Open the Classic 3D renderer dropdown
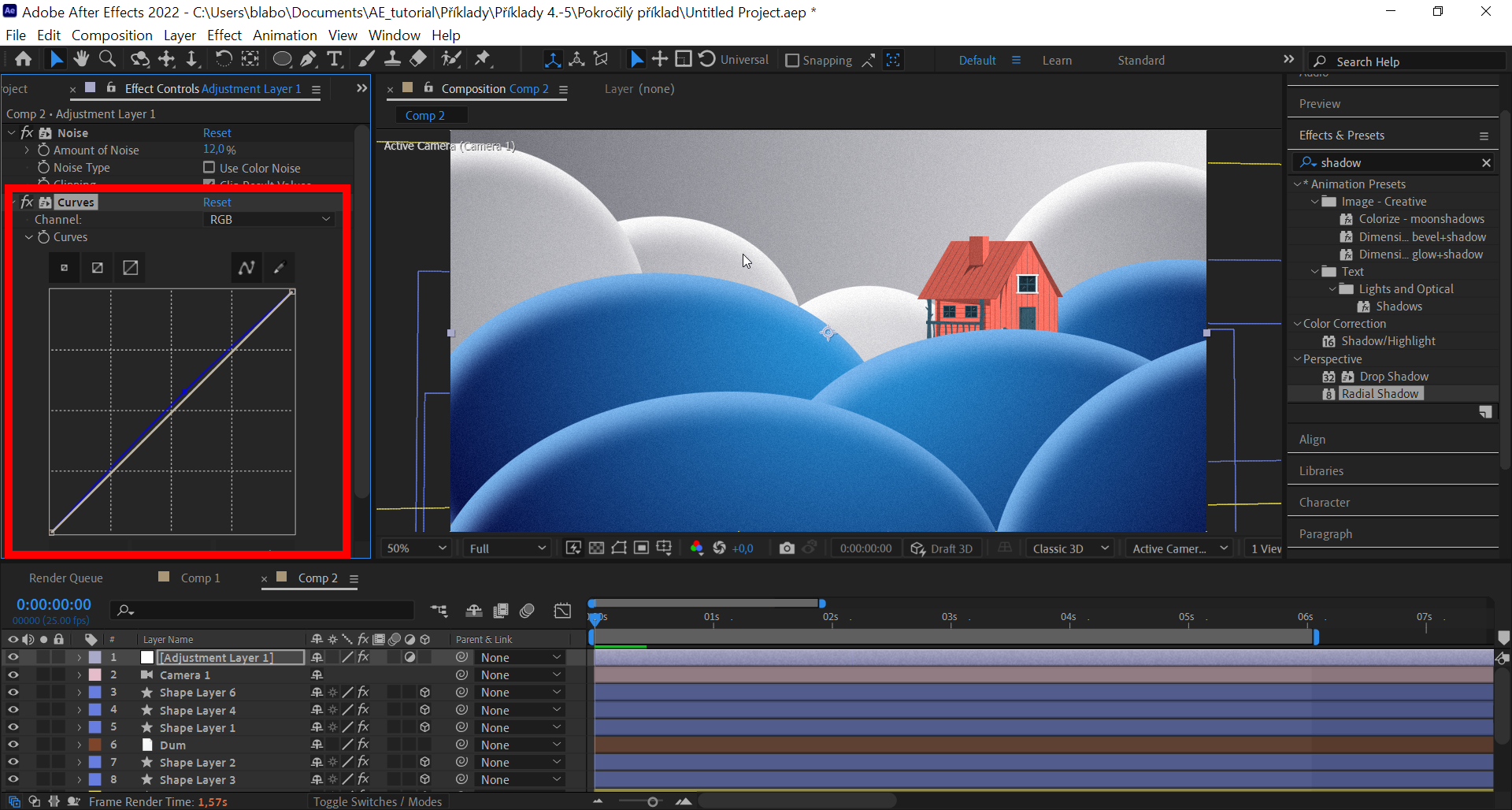Screen dimensions: 1512x810 [1069, 548]
